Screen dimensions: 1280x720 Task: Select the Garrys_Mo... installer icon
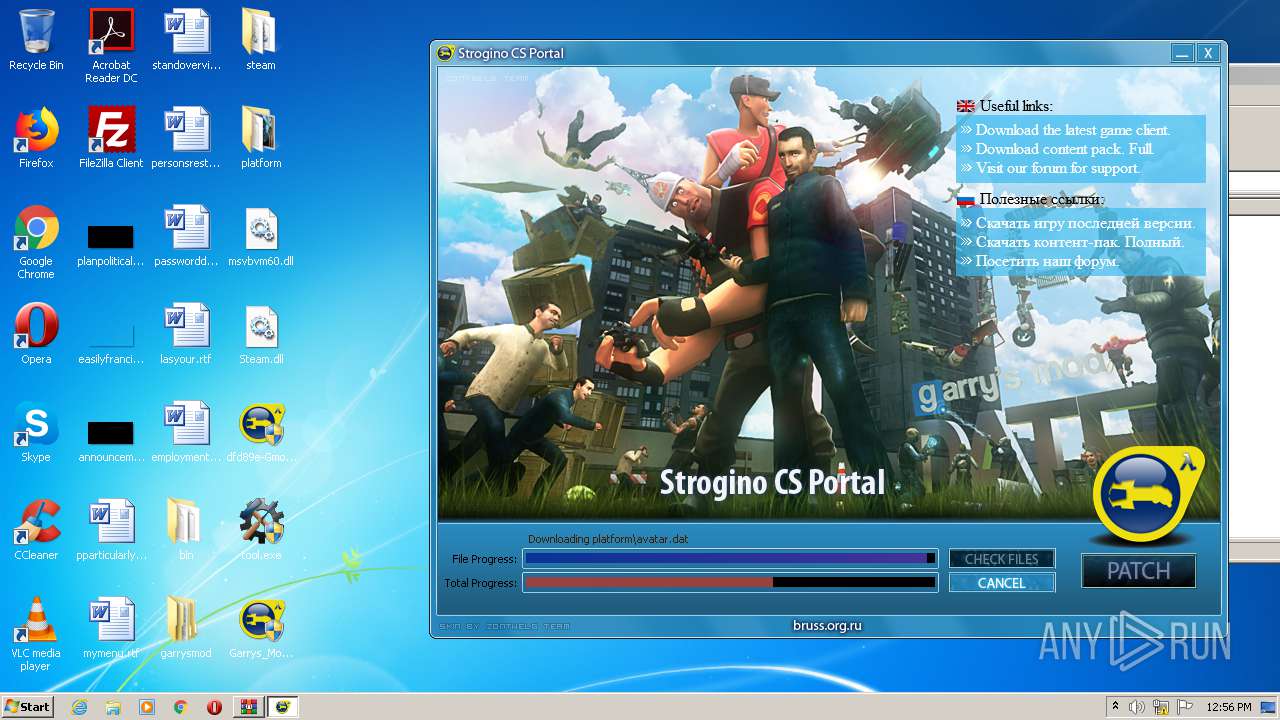pos(261,628)
